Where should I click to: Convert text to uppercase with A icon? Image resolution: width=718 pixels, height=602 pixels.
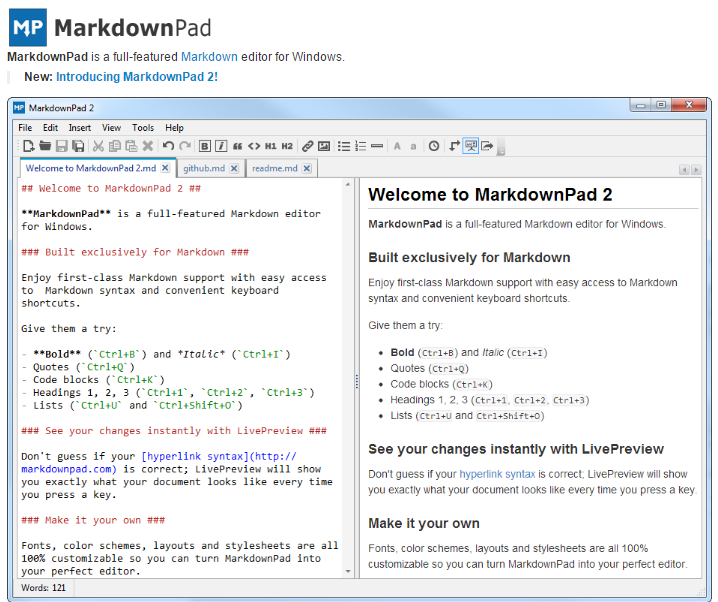point(397,146)
